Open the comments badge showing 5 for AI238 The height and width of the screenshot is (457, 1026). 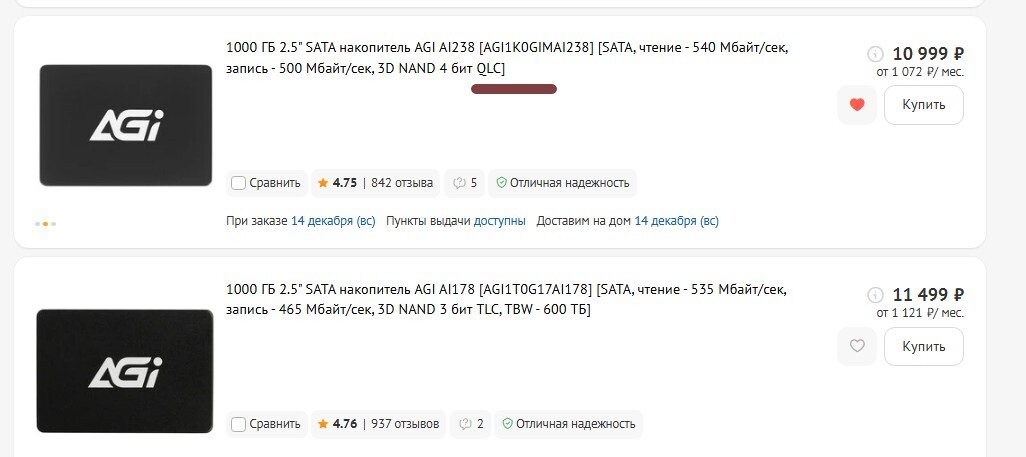coord(464,183)
